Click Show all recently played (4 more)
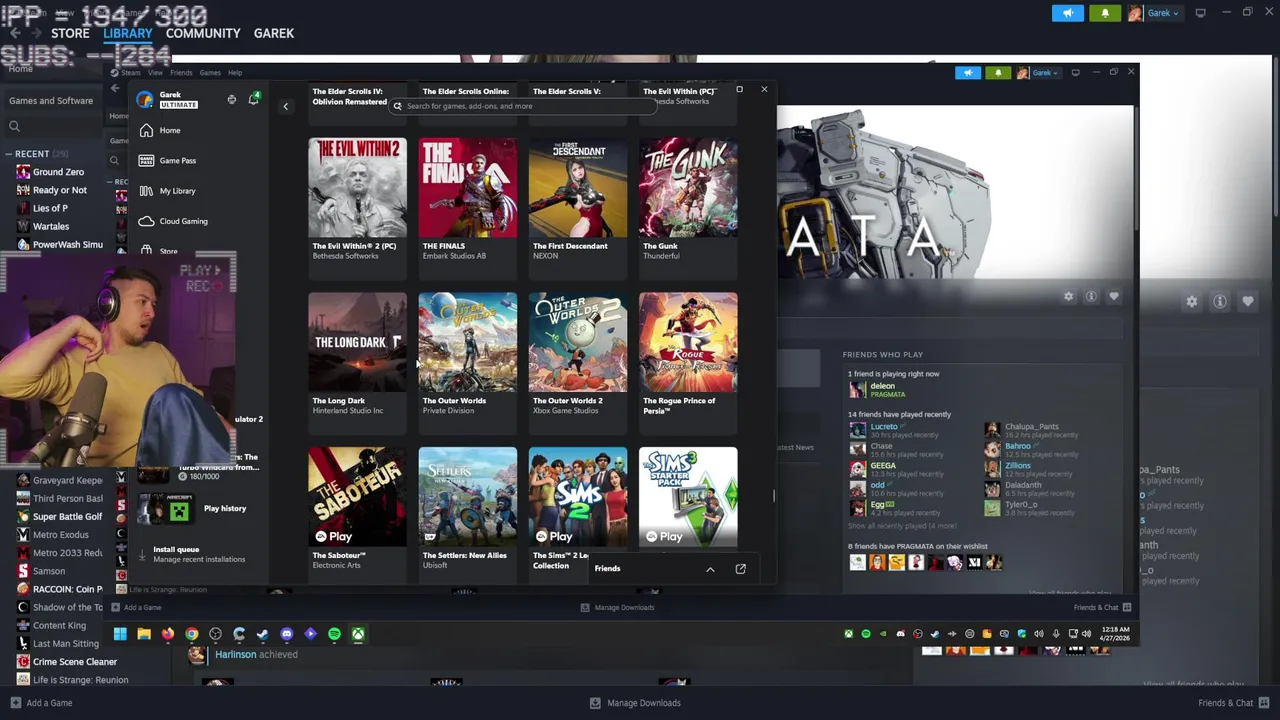 902,526
